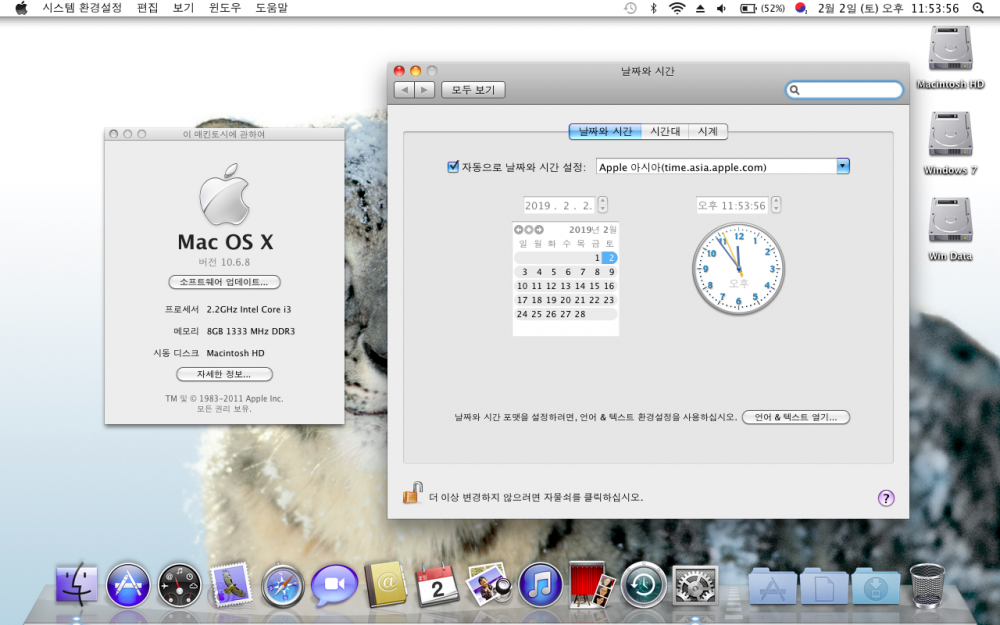Open Address Book in the dock
1000x625 pixels.
tap(386, 585)
